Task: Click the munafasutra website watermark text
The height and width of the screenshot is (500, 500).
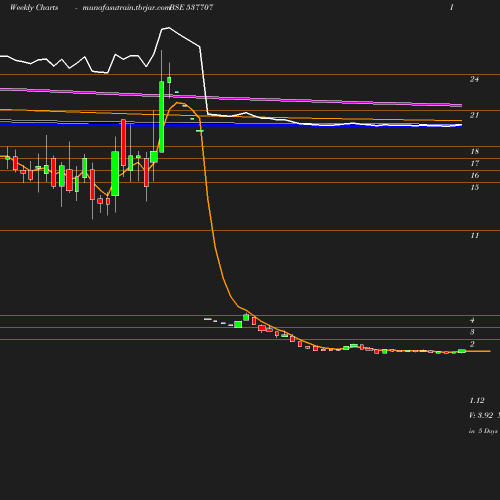Action: [126, 8]
